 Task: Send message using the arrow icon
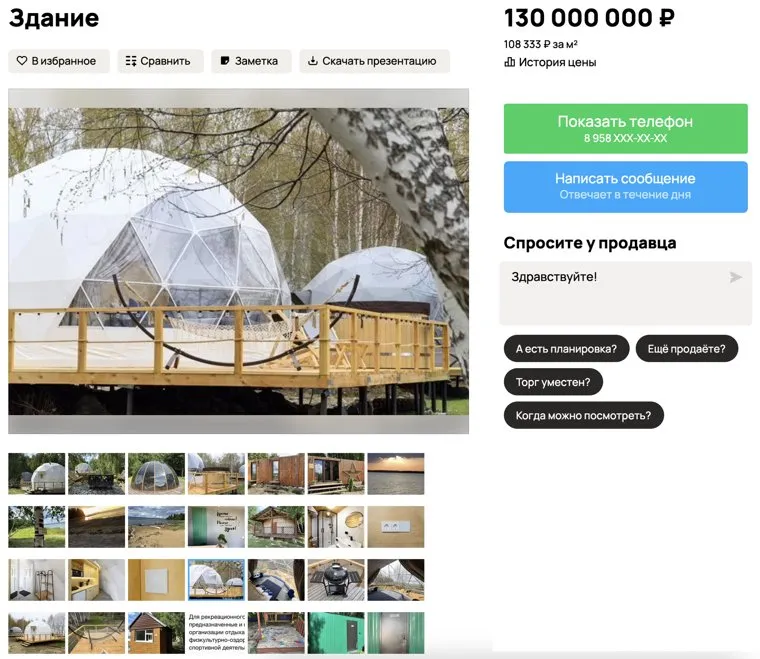[736, 277]
